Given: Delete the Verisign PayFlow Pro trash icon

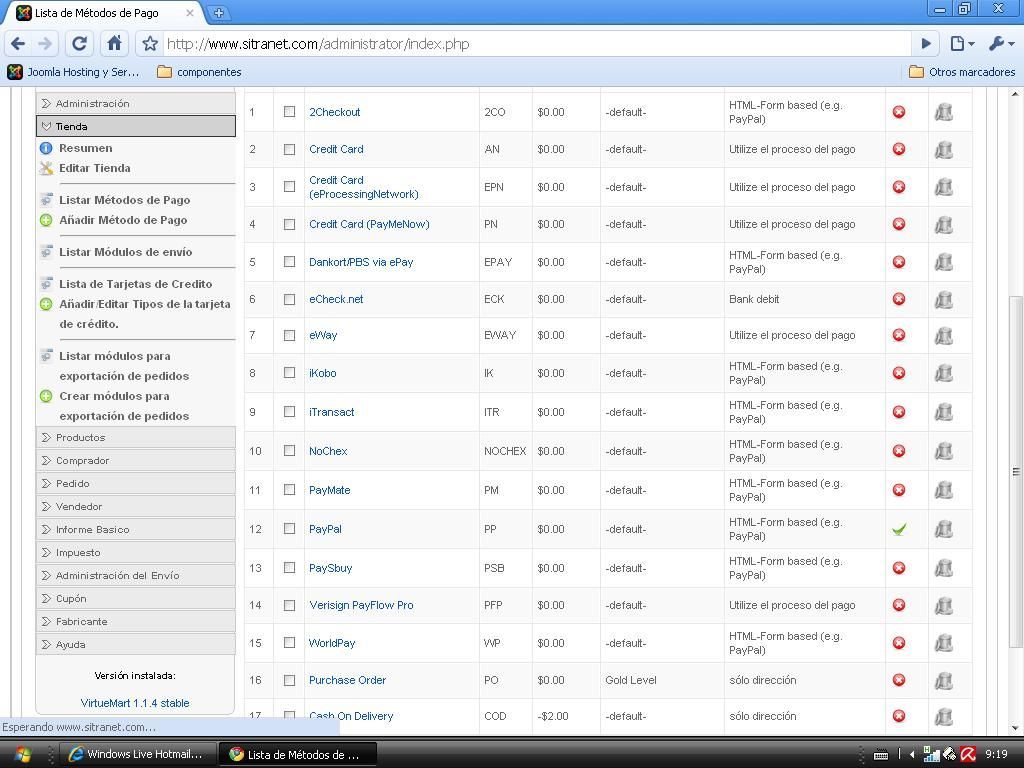Looking at the screenshot, I should pyautogui.click(x=944, y=605).
